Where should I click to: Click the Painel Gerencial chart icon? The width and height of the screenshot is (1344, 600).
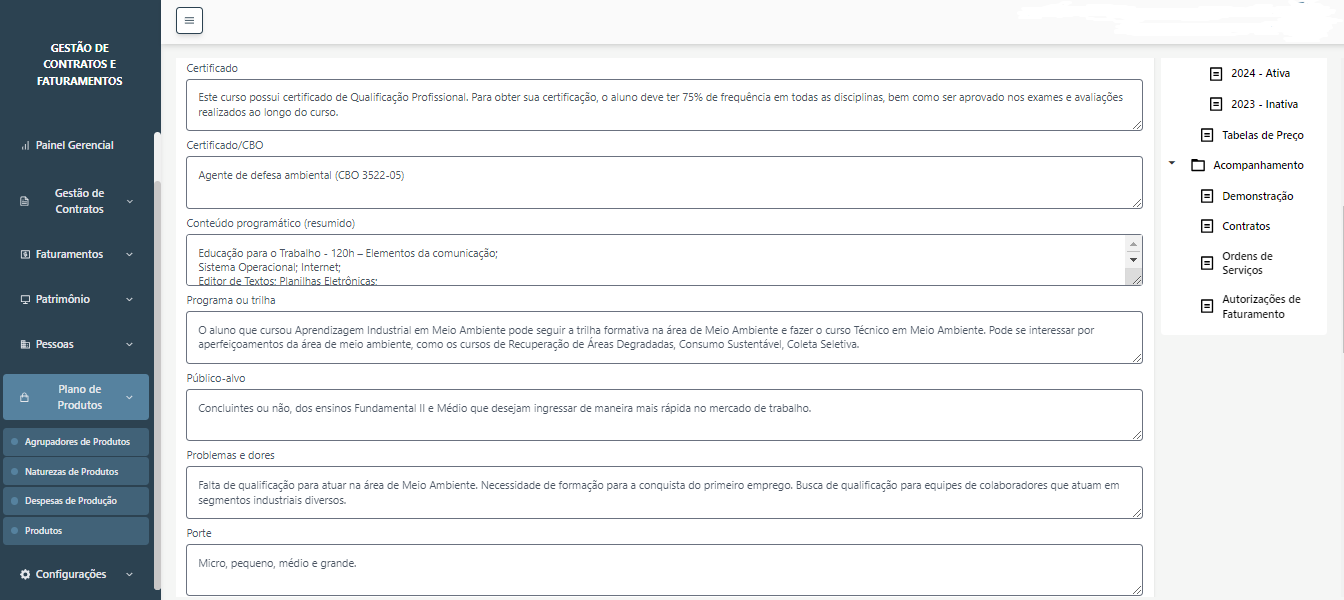coord(25,146)
